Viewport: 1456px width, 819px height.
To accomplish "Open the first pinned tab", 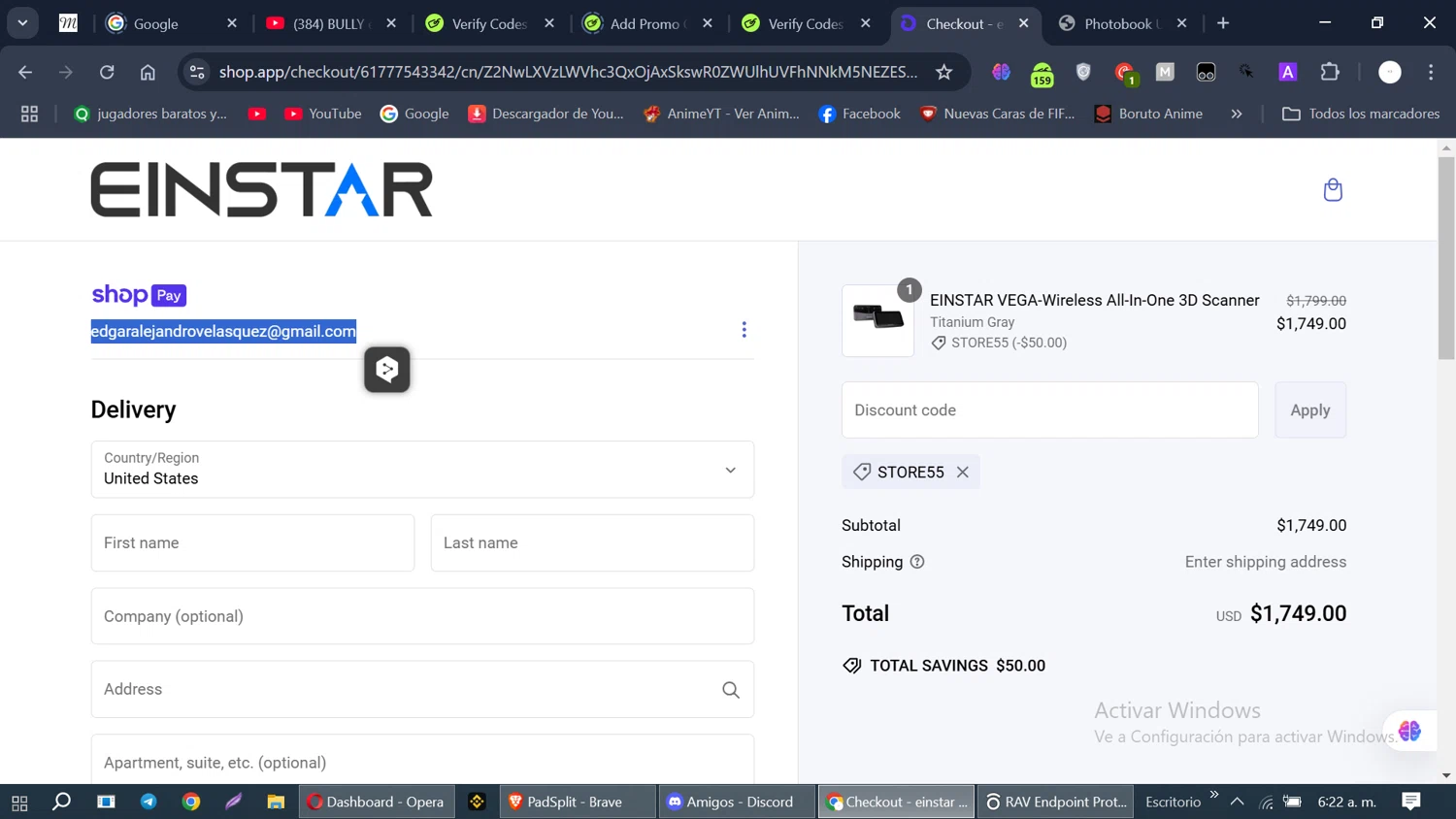I will click(x=68, y=23).
